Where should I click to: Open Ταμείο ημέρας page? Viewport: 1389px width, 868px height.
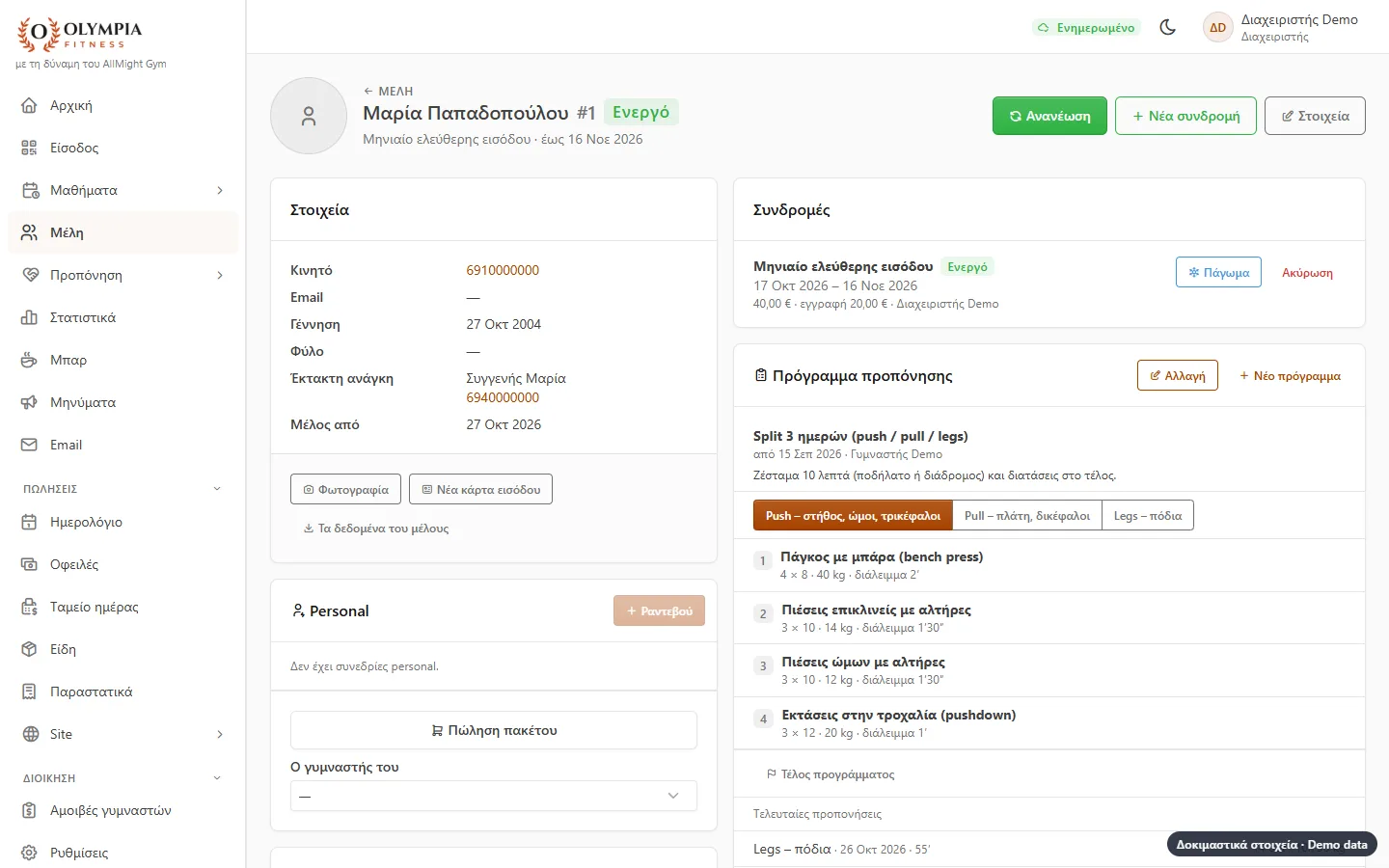[123, 607]
